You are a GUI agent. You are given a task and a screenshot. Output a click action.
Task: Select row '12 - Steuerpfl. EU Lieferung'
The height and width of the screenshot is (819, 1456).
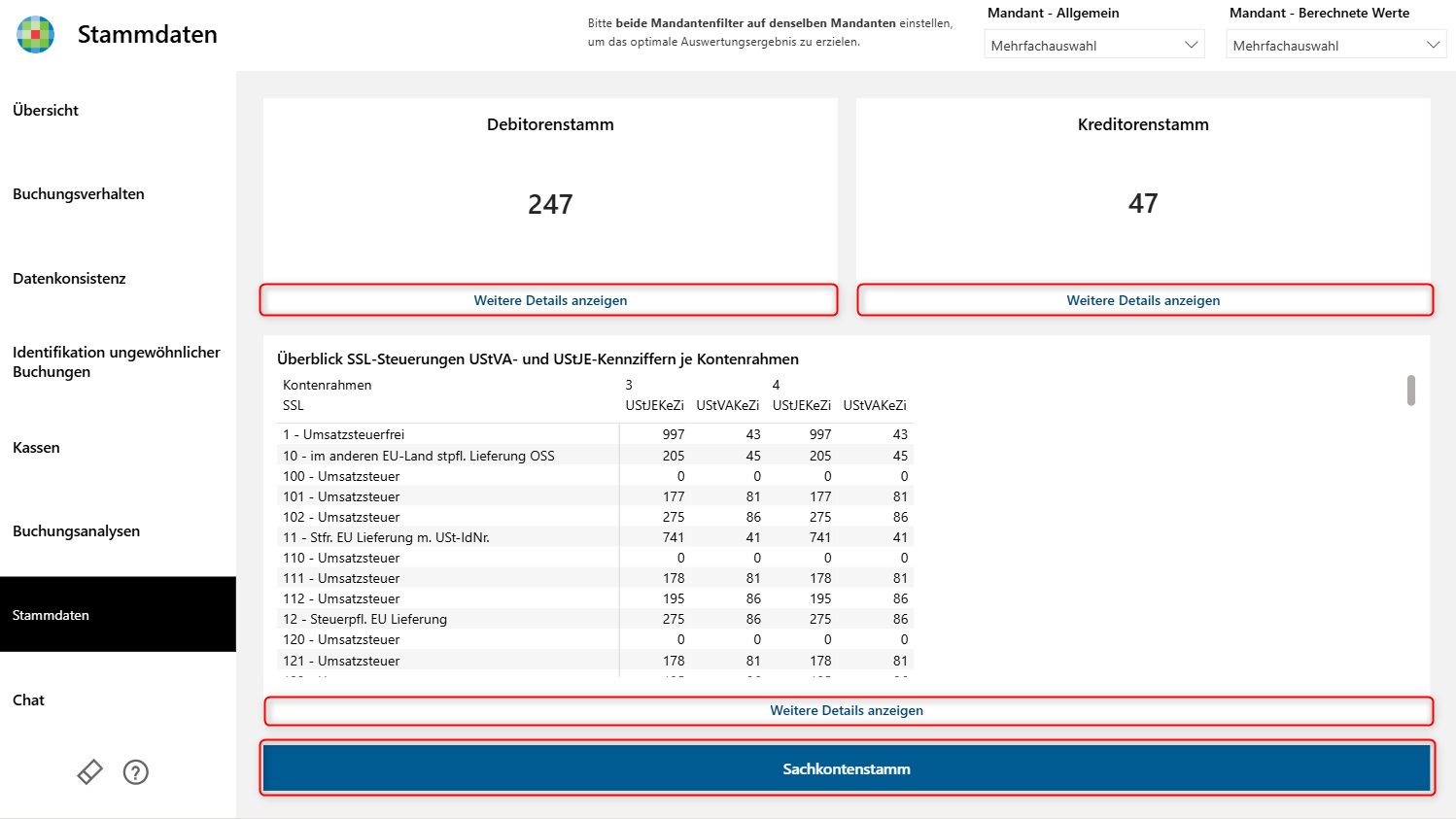click(595, 619)
